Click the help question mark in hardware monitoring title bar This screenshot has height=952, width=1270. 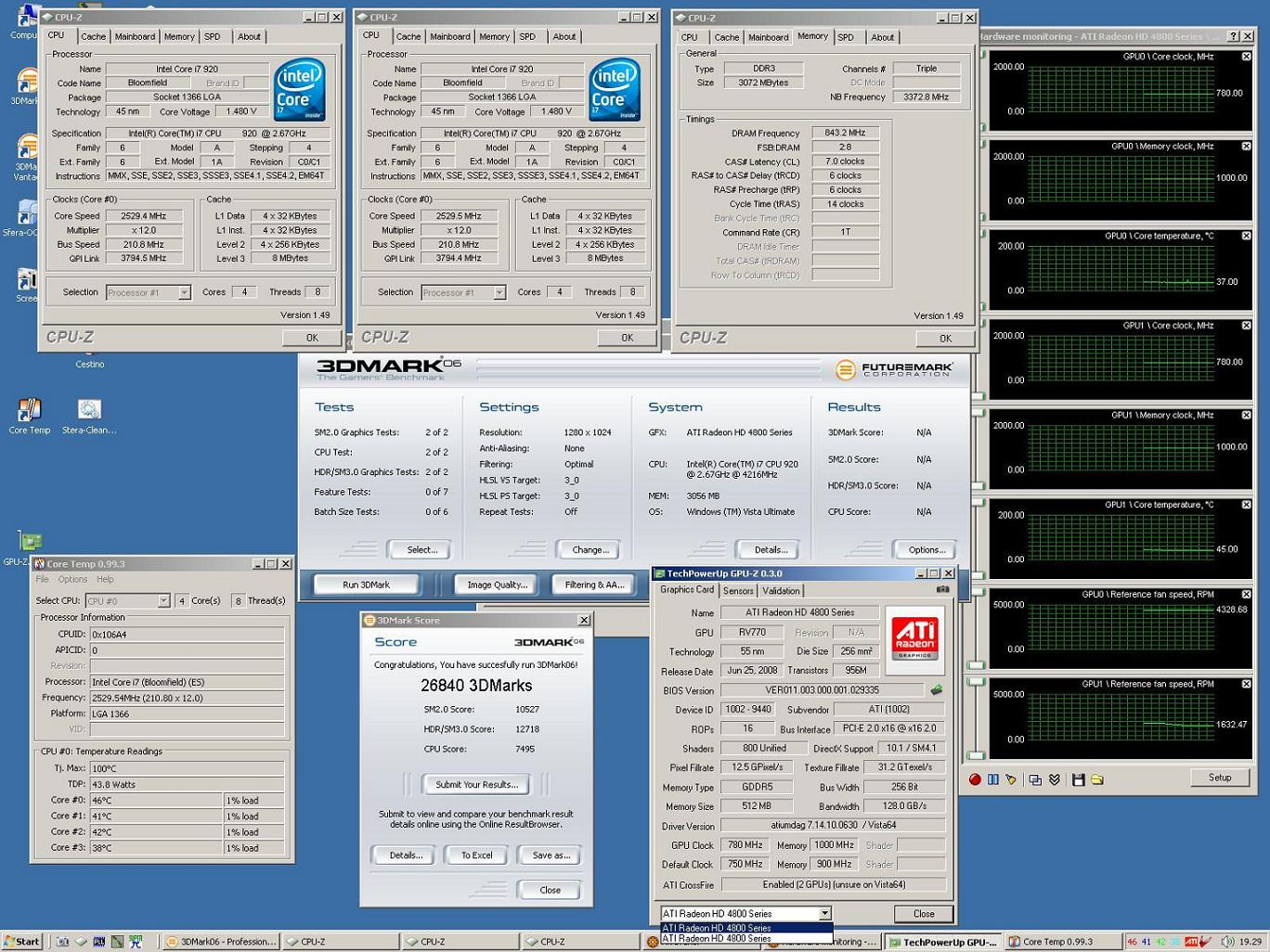coord(1233,36)
